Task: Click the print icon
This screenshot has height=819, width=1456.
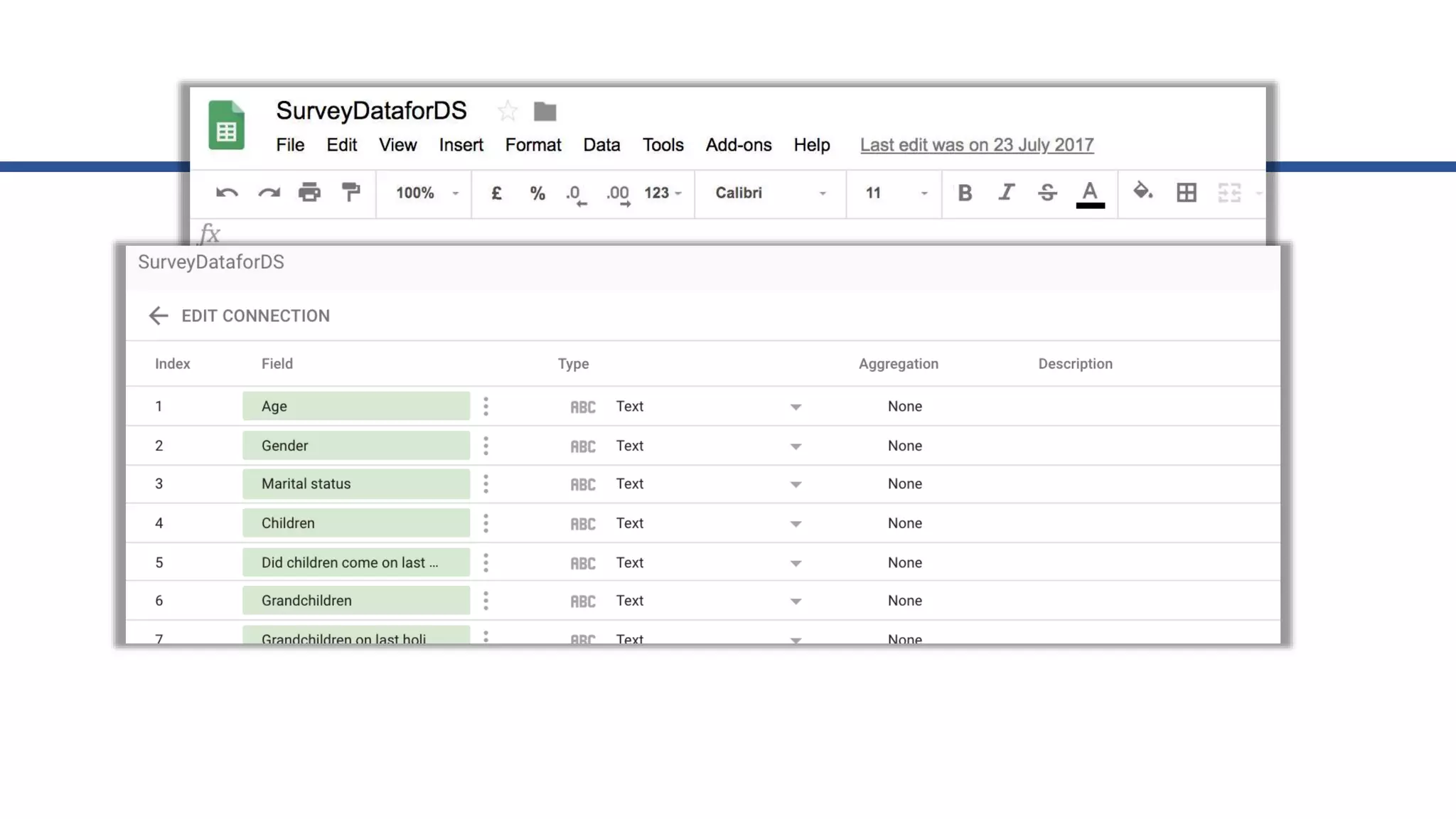Action: [x=309, y=193]
